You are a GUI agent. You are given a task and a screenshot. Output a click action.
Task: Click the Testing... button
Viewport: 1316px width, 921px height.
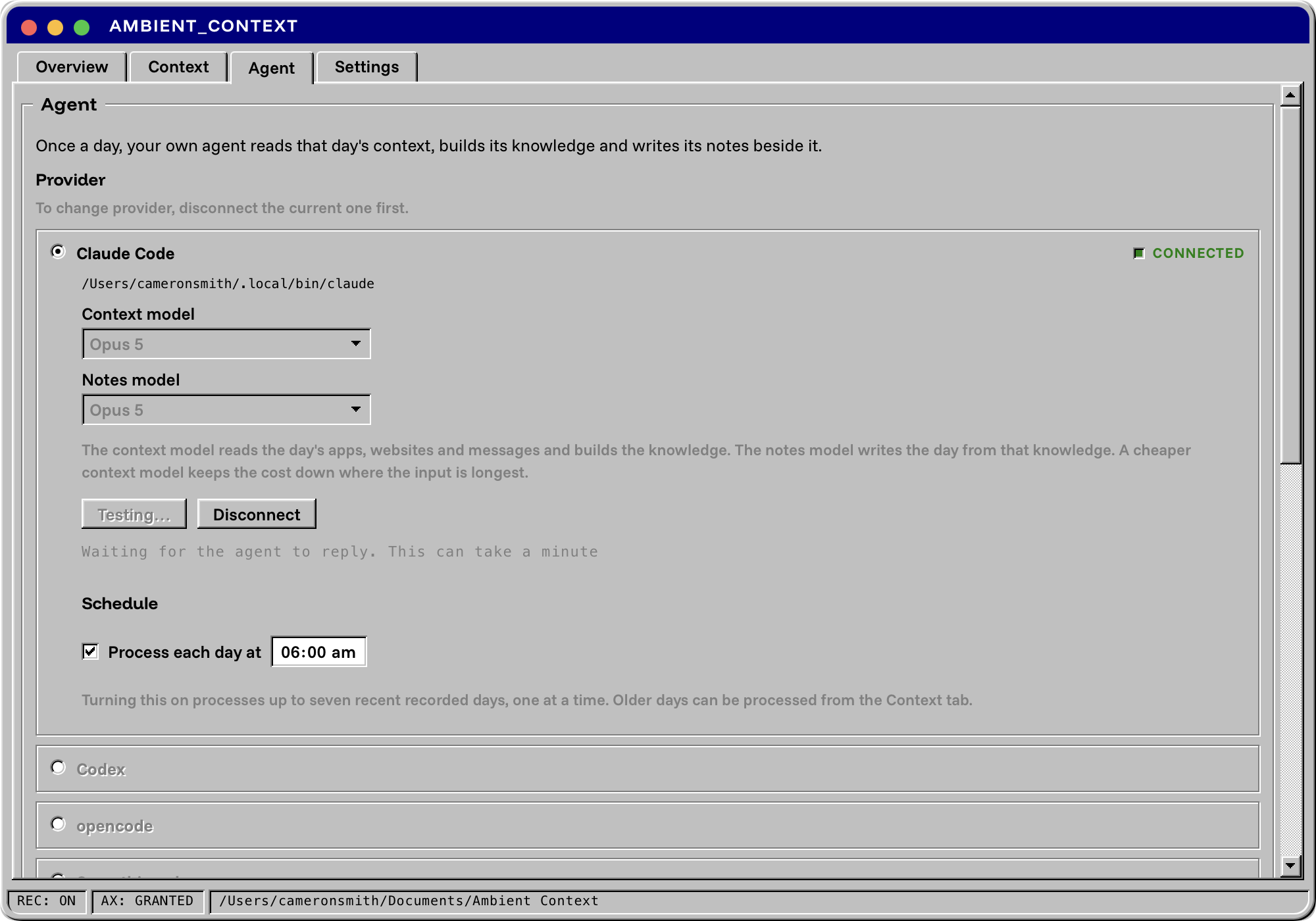134,514
